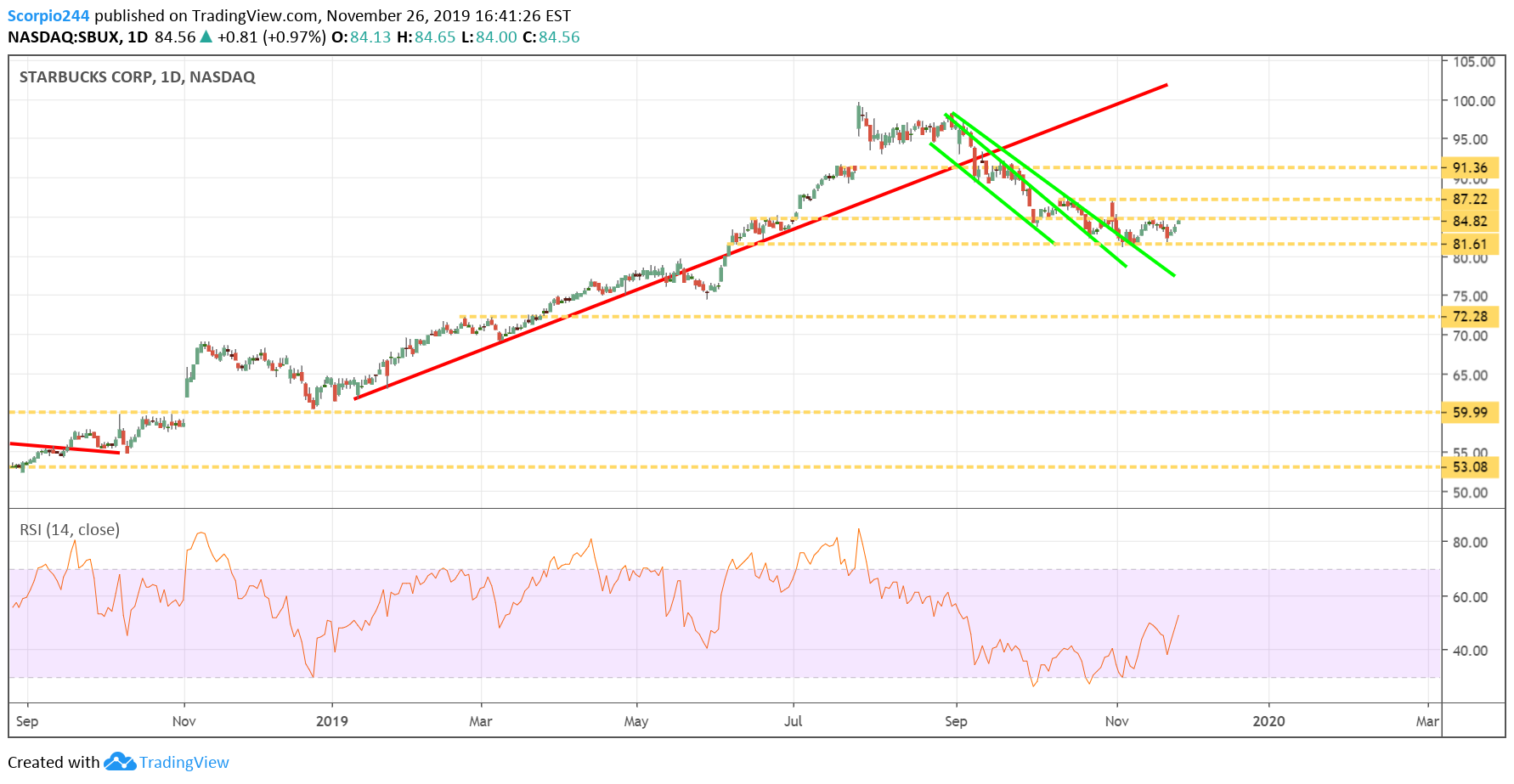The width and height of the screenshot is (1514, 784).
Task: Click the 2020 label on time axis
Action: (1268, 721)
